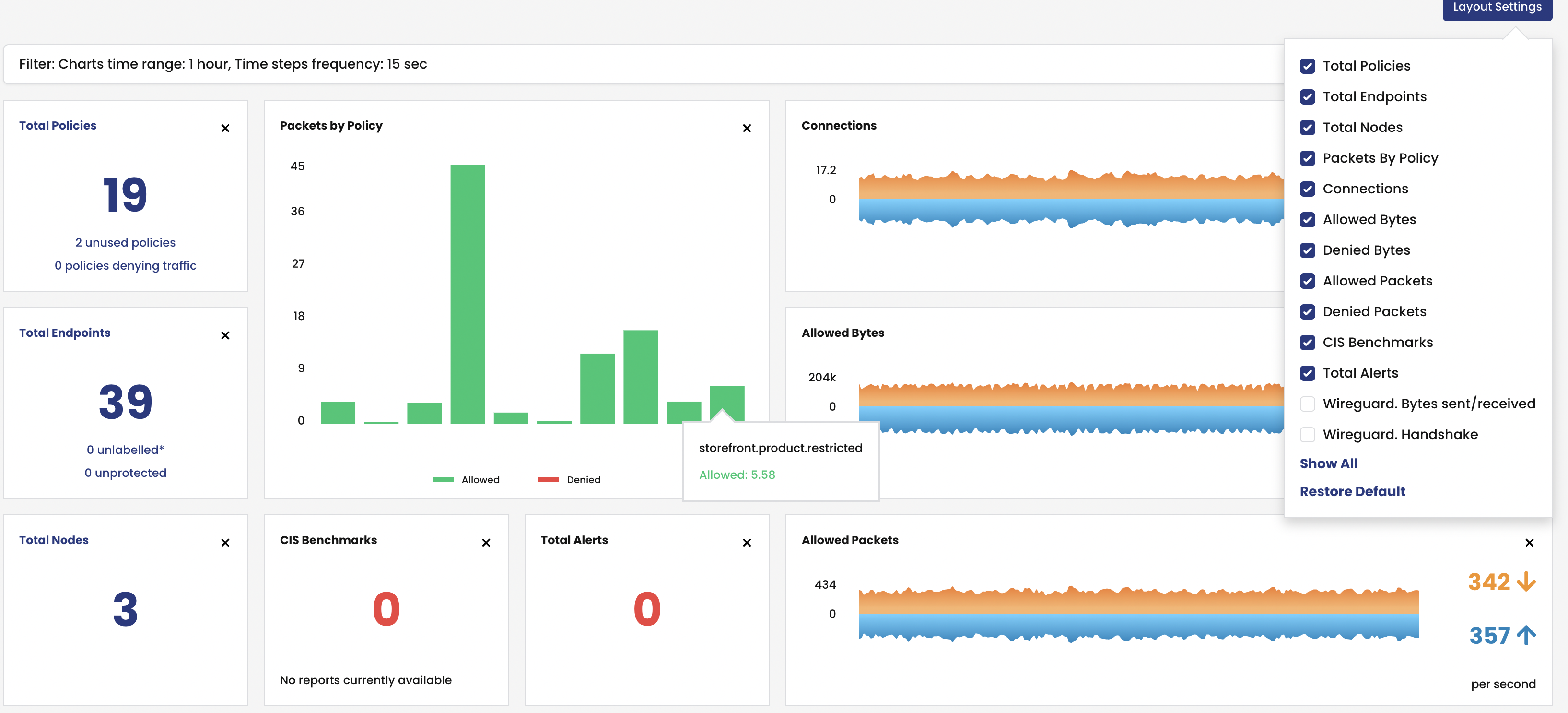Dismiss the Packets by Policy chart
The width and height of the screenshot is (1568, 713).
pos(747,129)
